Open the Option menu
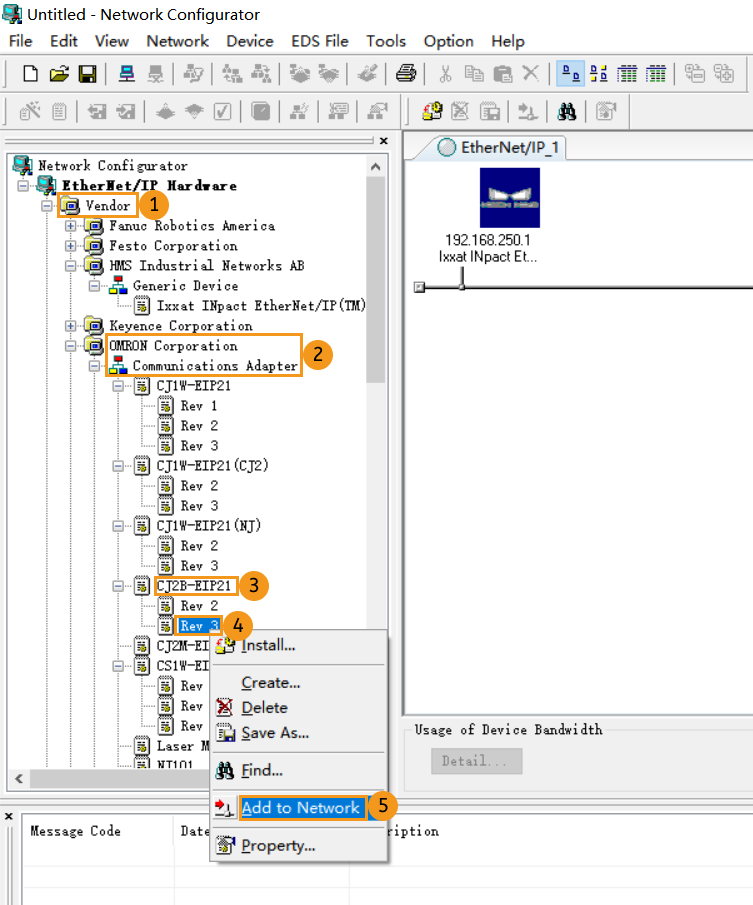This screenshot has width=753, height=905. click(448, 41)
